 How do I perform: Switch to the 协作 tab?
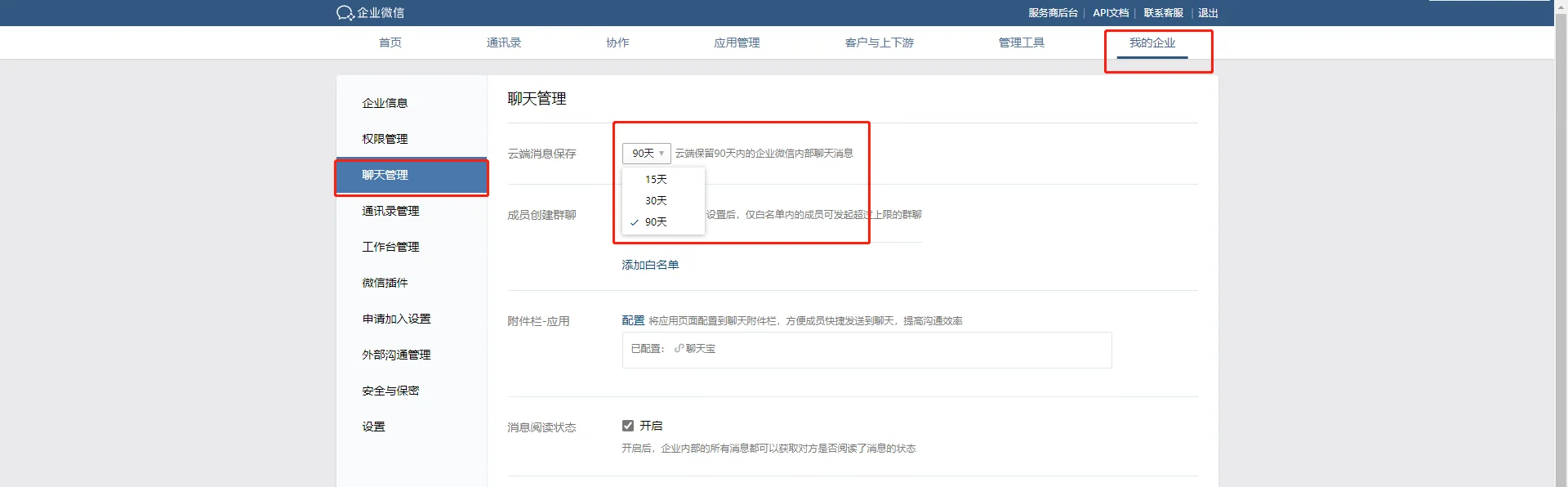pyautogui.click(x=617, y=42)
